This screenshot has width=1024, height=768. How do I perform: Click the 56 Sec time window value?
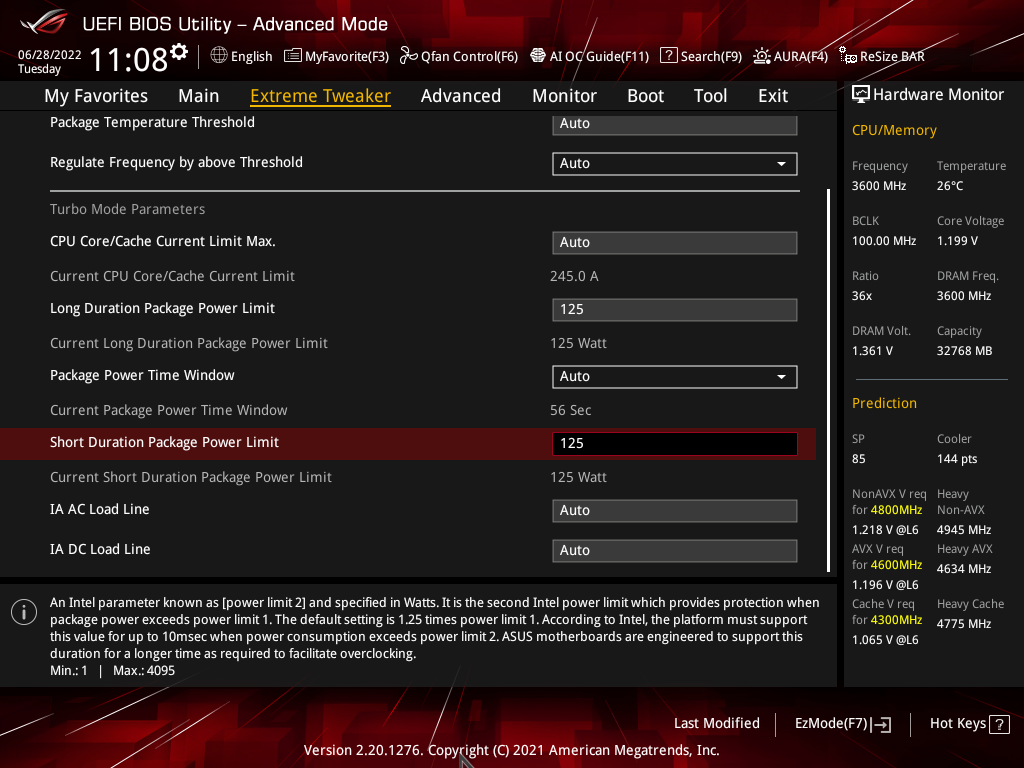[x=570, y=410]
